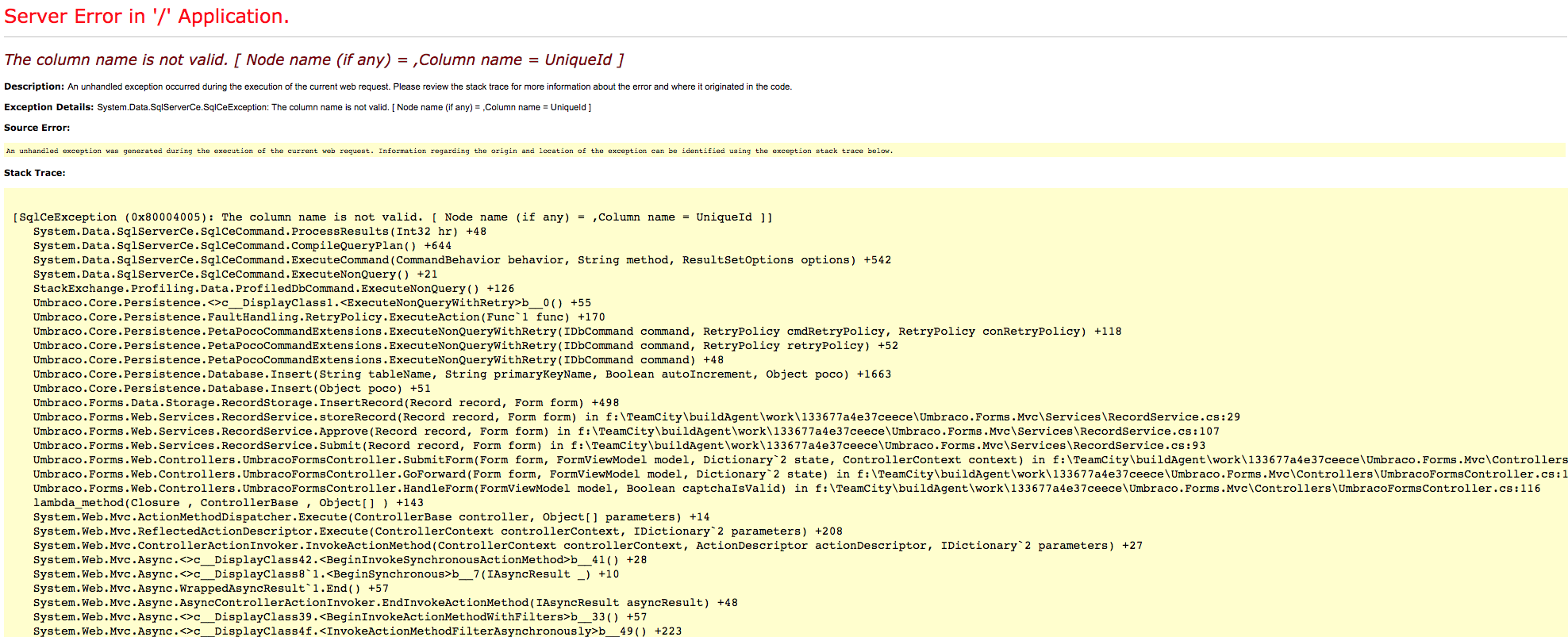
Task: Click the <ExecuteNonQueryWithRetry>b__0() +55 line
Action: (x=312, y=303)
